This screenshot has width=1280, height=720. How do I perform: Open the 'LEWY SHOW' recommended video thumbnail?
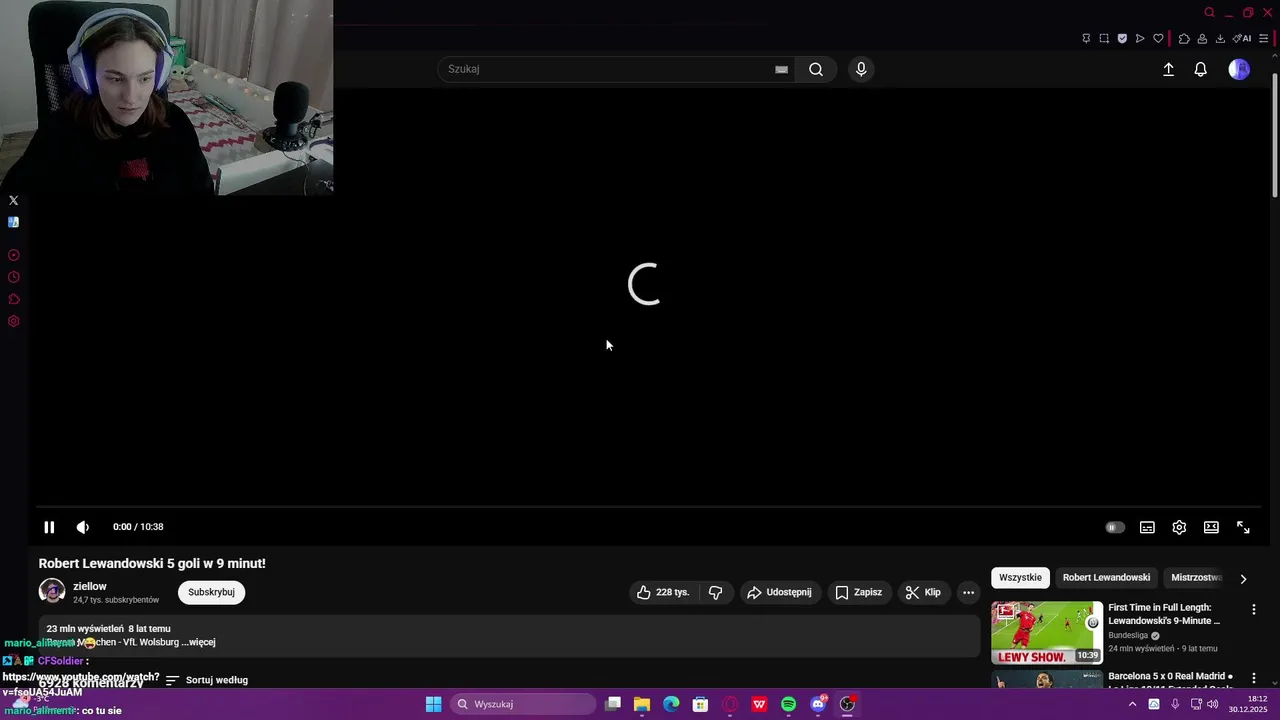(x=1047, y=632)
